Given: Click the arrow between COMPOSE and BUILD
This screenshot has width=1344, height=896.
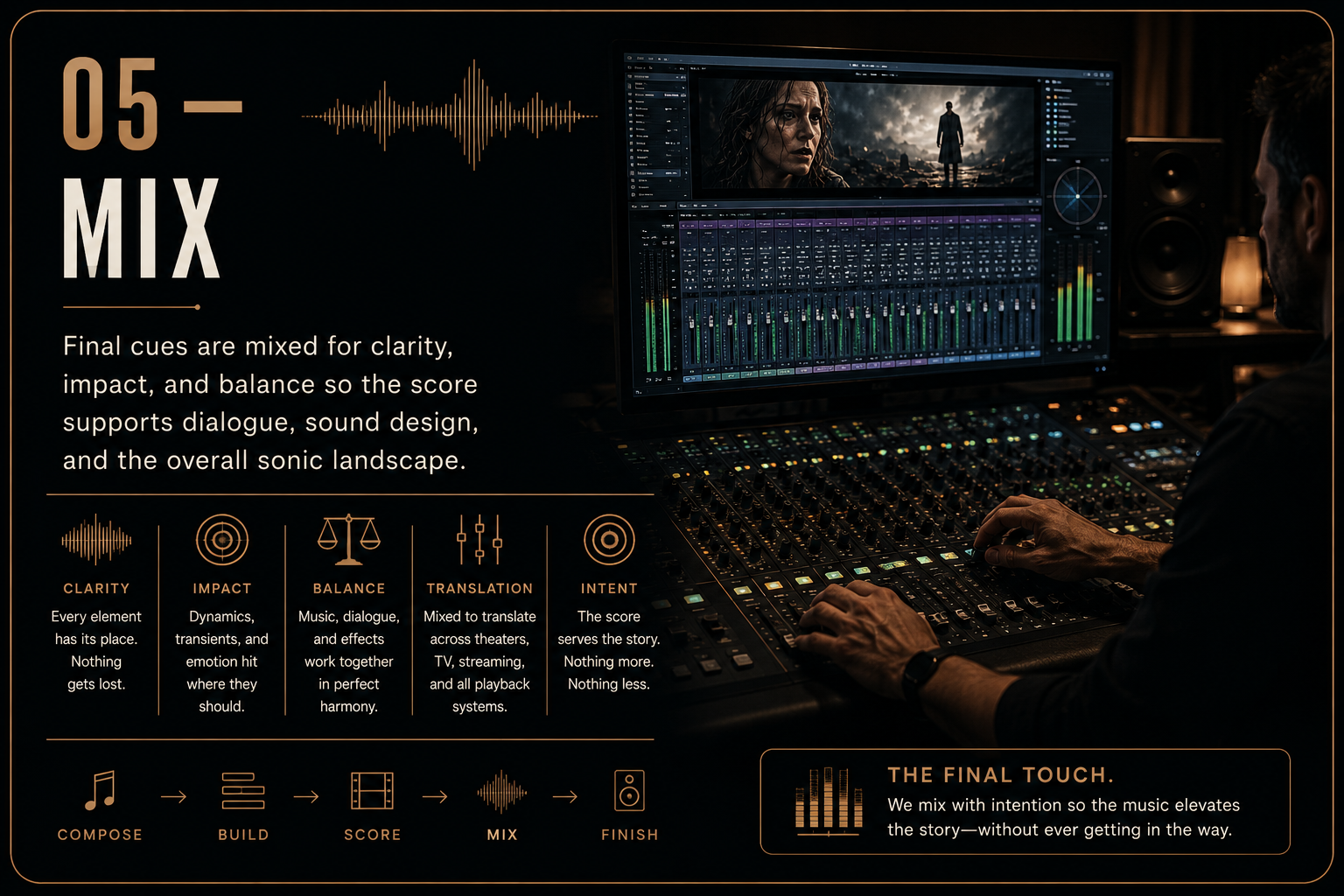Looking at the screenshot, I should pyautogui.click(x=173, y=796).
